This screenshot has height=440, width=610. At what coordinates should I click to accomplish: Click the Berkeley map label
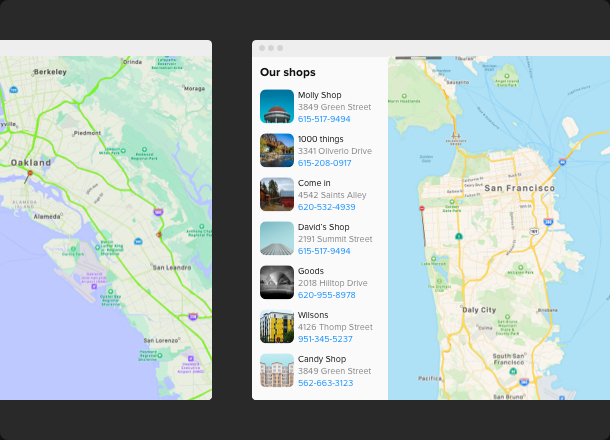coord(50,72)
